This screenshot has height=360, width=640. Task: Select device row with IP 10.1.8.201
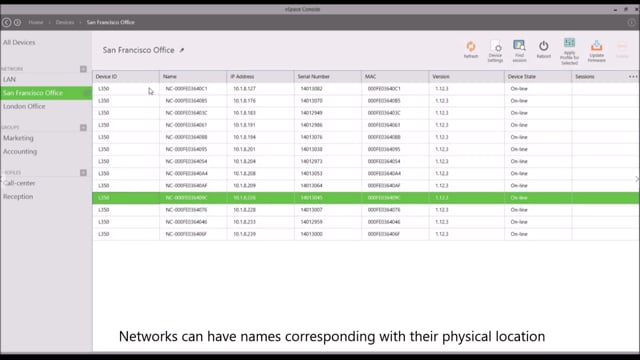(x=366, y=149)
